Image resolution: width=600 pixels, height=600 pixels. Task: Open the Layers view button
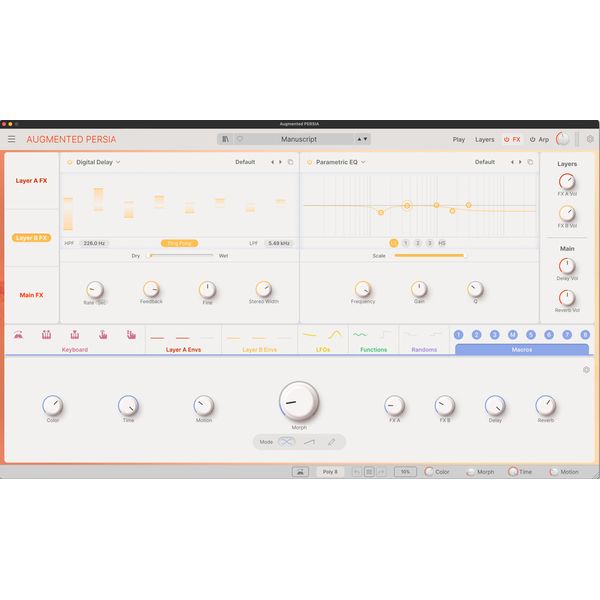tap(485, 139)
